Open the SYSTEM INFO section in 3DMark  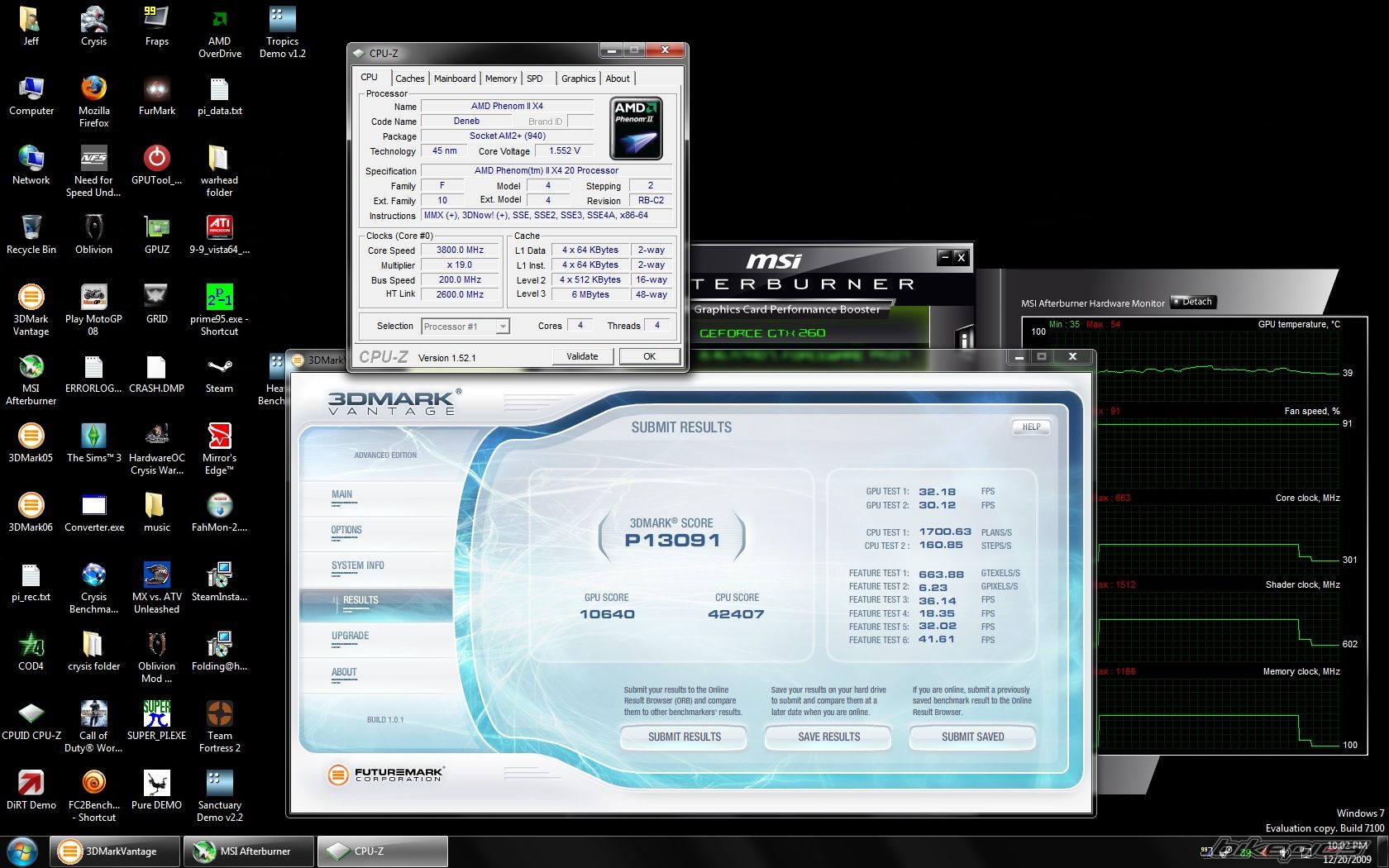coord(358,565)
